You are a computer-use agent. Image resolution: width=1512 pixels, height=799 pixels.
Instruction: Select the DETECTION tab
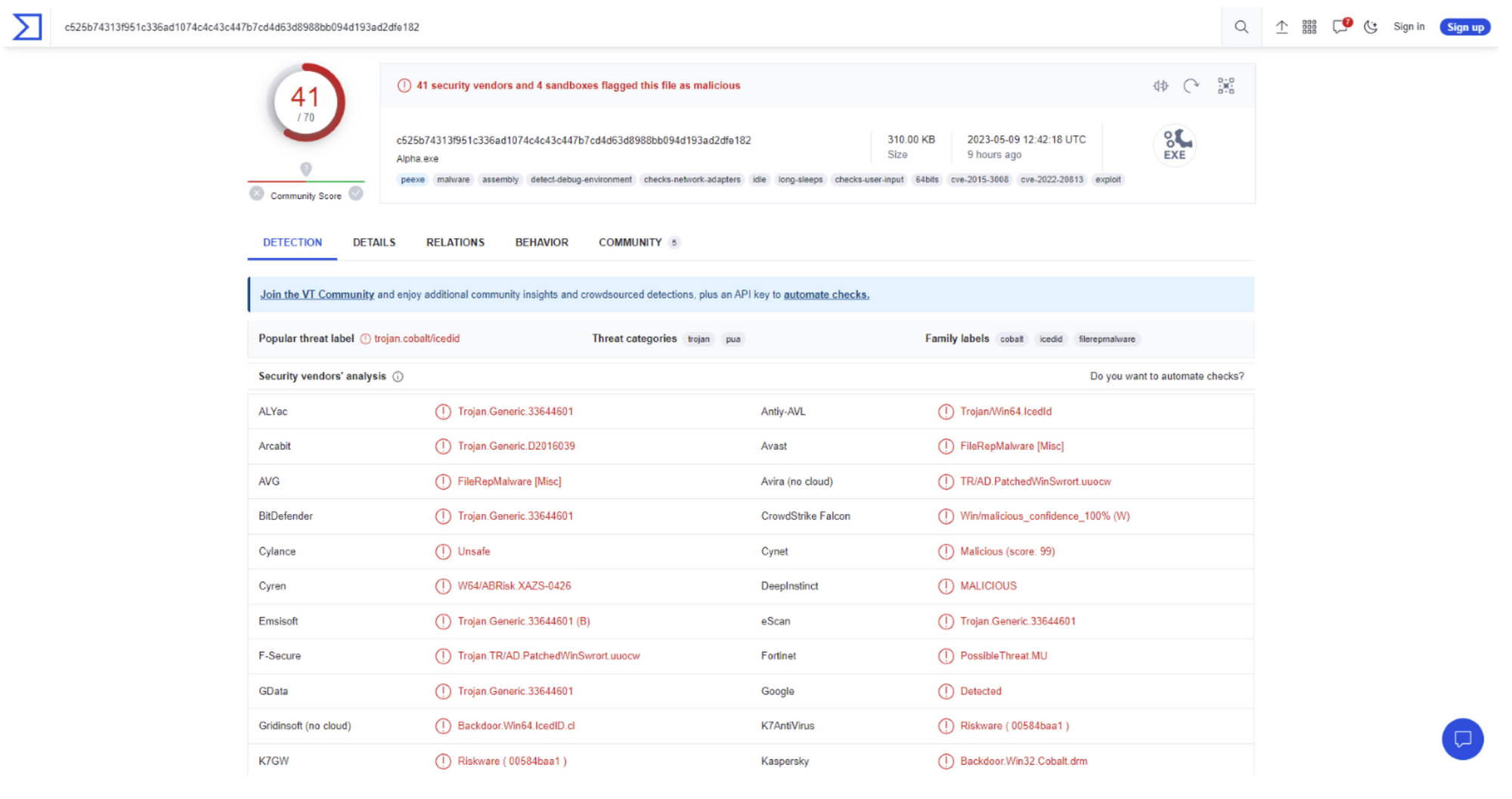click(x=293, y=243)
